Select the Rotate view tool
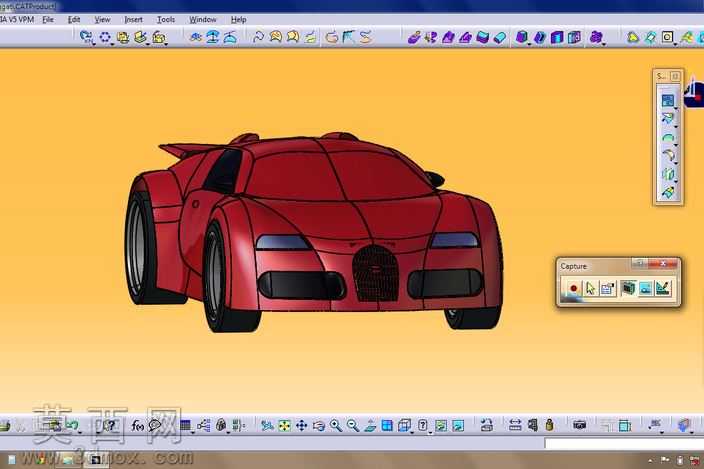 pyautogui.click(x=318, y=425)
